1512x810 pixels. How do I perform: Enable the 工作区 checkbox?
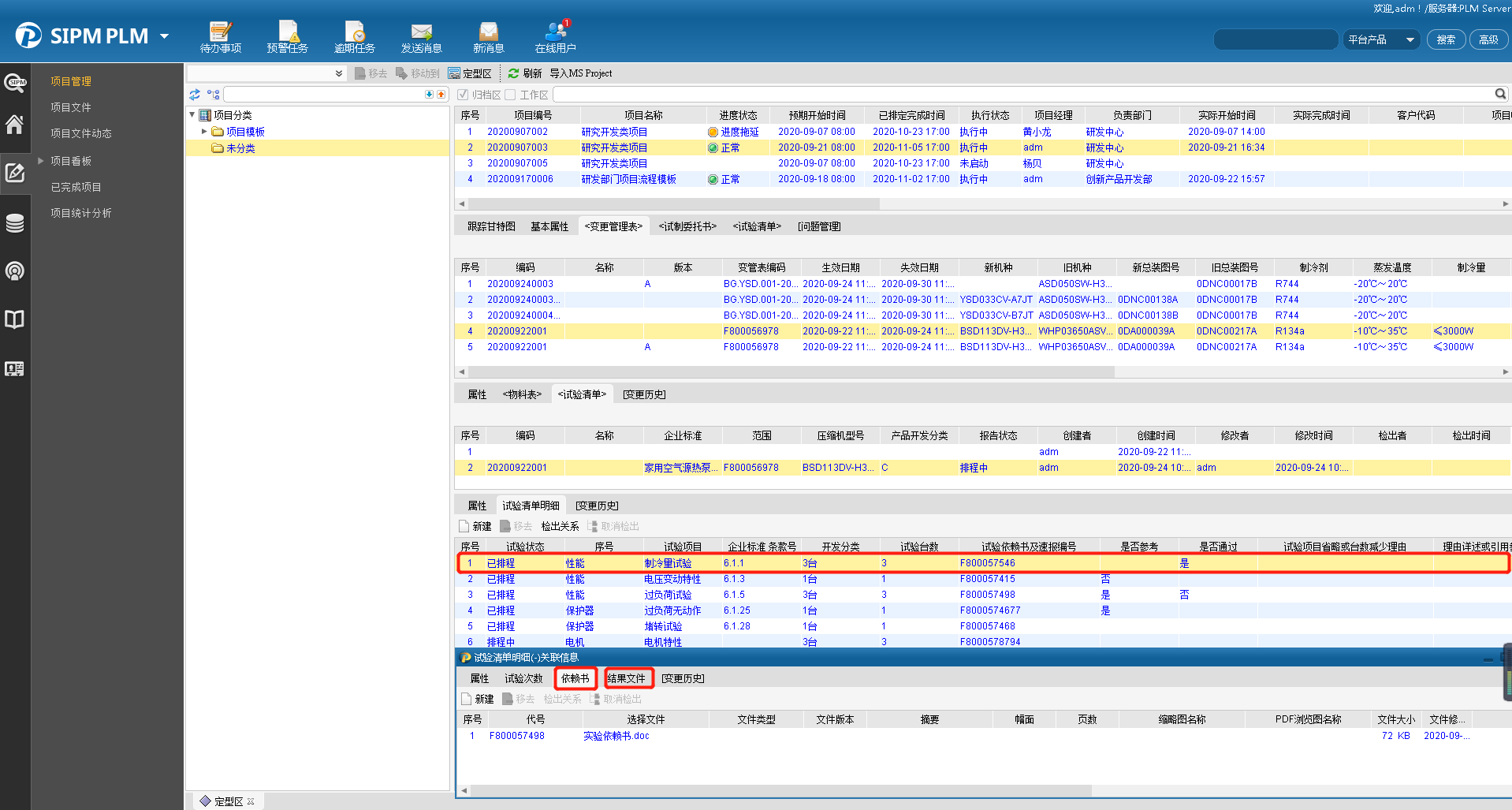click(511, 95)
